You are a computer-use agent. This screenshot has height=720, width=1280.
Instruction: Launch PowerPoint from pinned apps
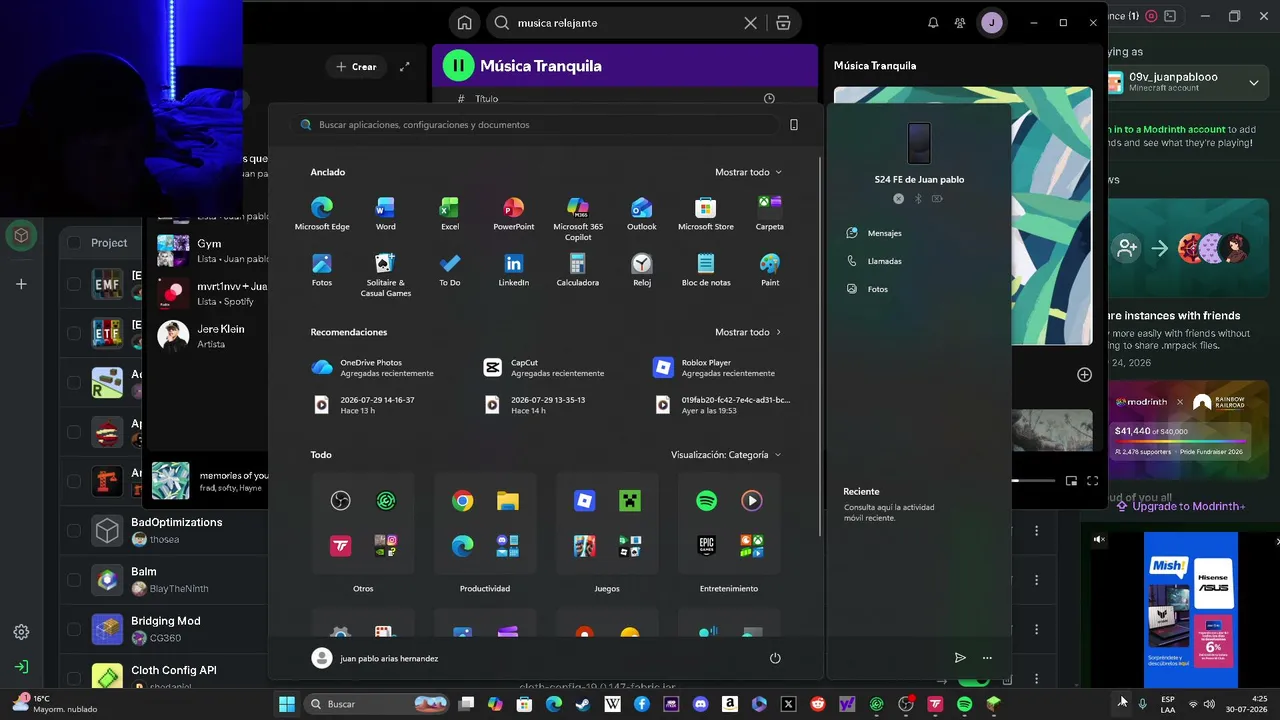click(x=514, y=214)
